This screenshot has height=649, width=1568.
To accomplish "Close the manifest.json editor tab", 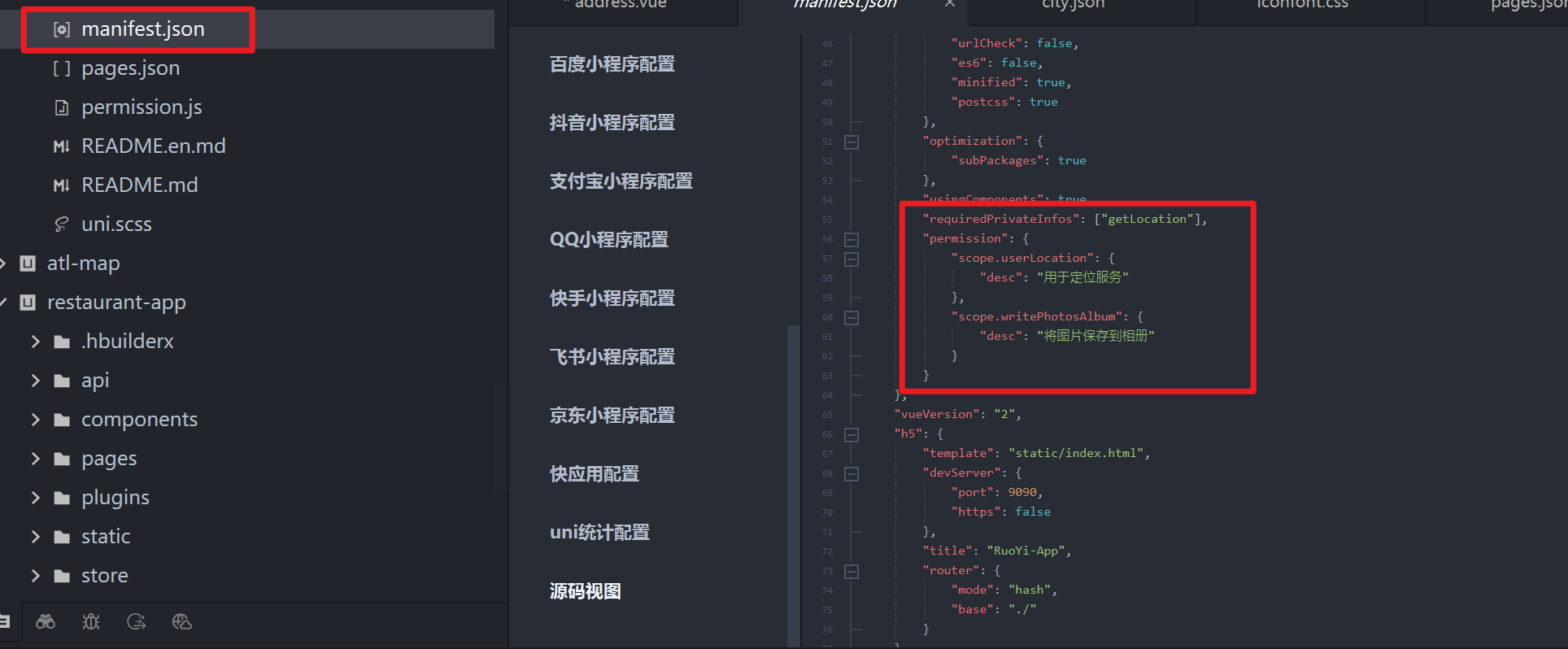I will pyautogui.click(x=950, y=4).
